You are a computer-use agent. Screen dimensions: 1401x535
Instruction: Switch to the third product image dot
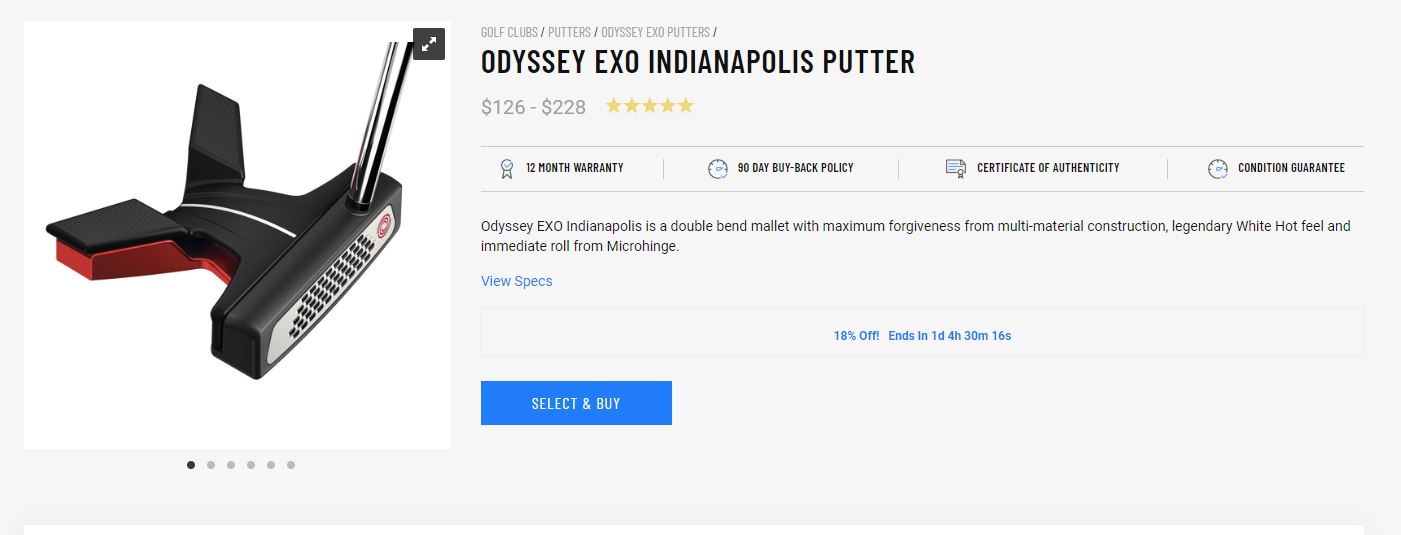pos(231,464)
